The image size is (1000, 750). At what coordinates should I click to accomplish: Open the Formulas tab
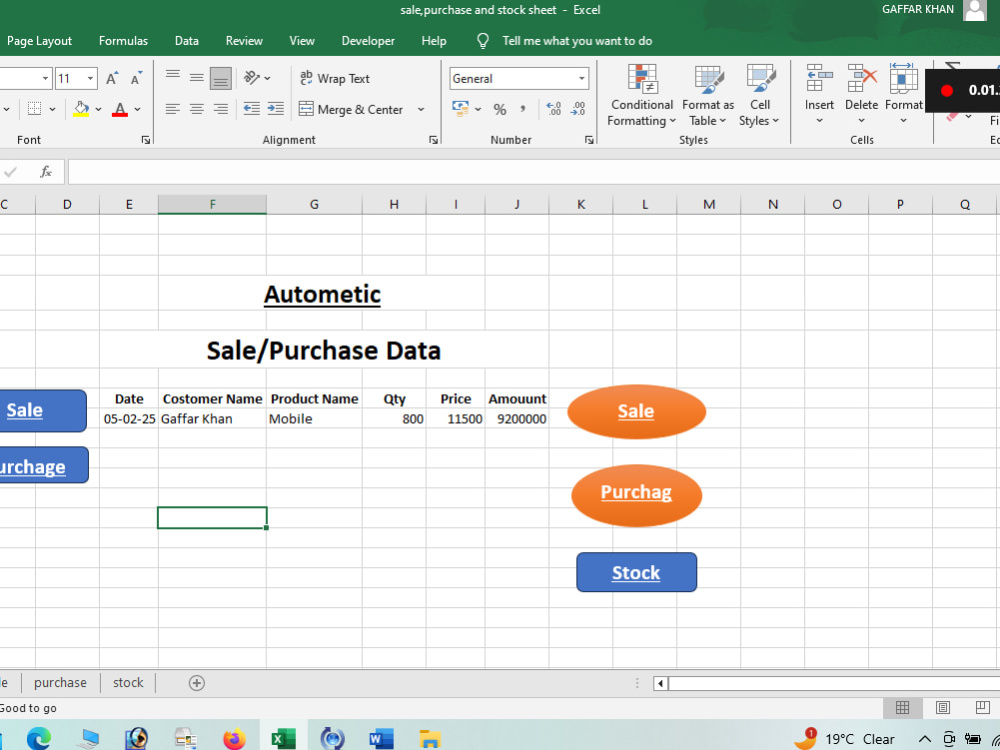click(123, 41)
